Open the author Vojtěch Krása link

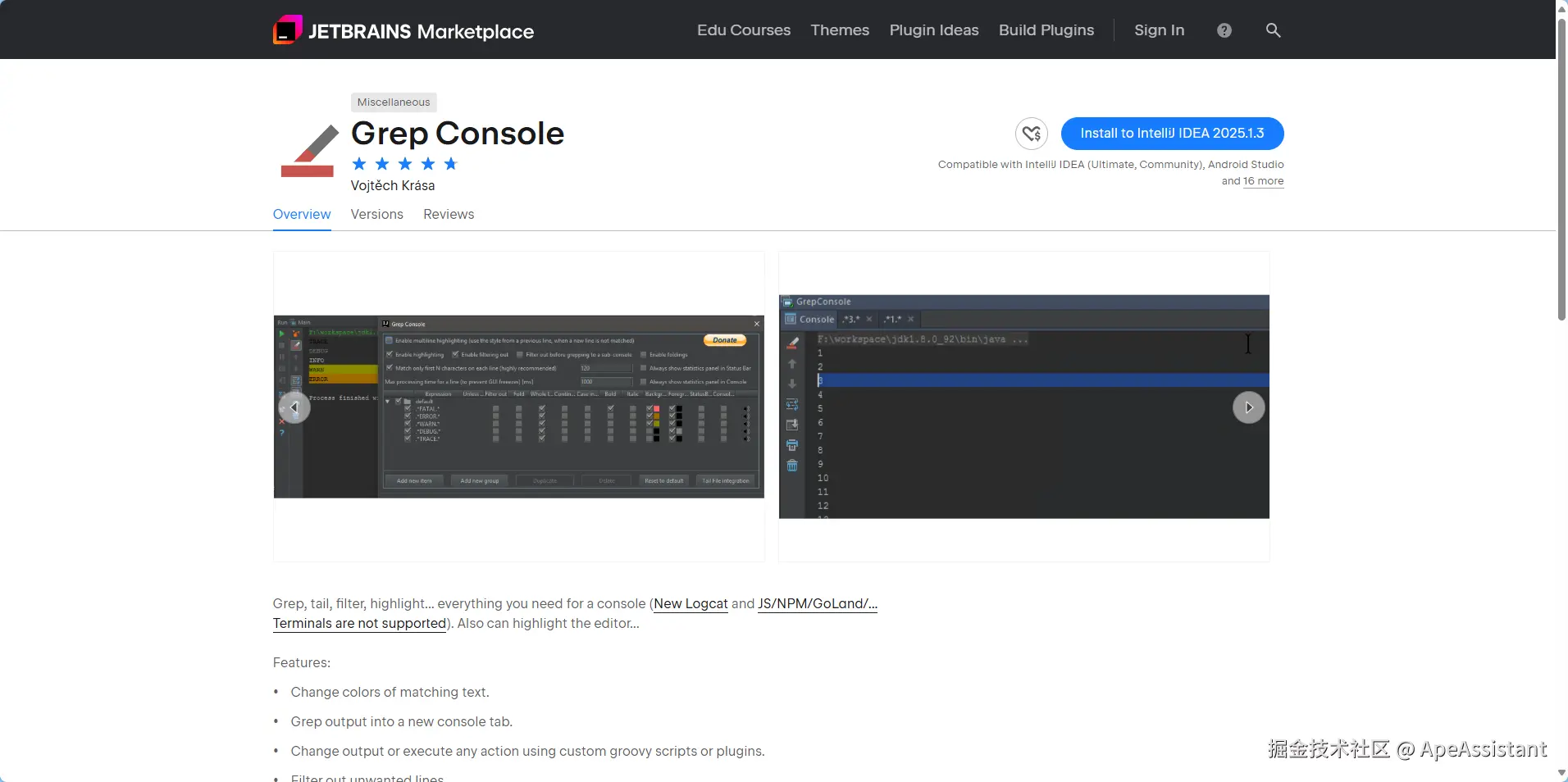pos(393,186)
